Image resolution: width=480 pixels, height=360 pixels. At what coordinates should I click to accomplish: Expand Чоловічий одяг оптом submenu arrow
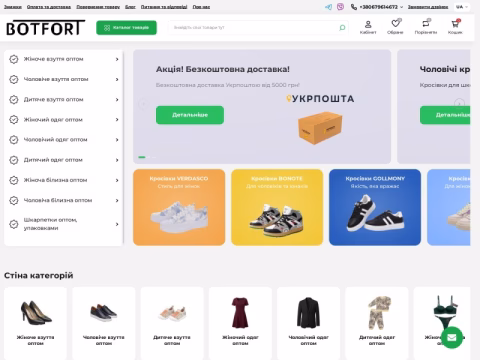pos(117,140)
